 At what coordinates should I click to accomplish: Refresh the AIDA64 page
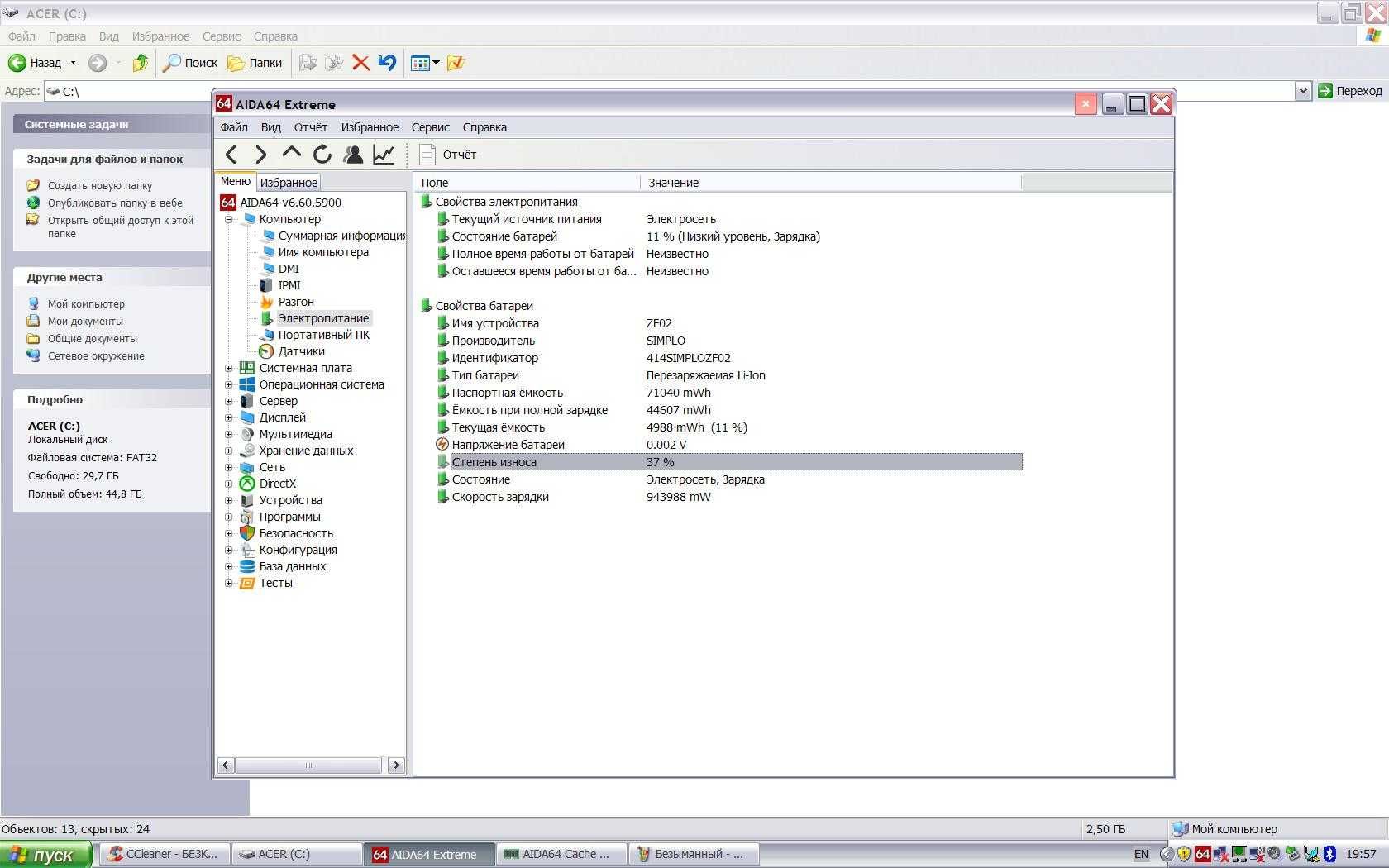pyautogui.click(x=322, y=155)
